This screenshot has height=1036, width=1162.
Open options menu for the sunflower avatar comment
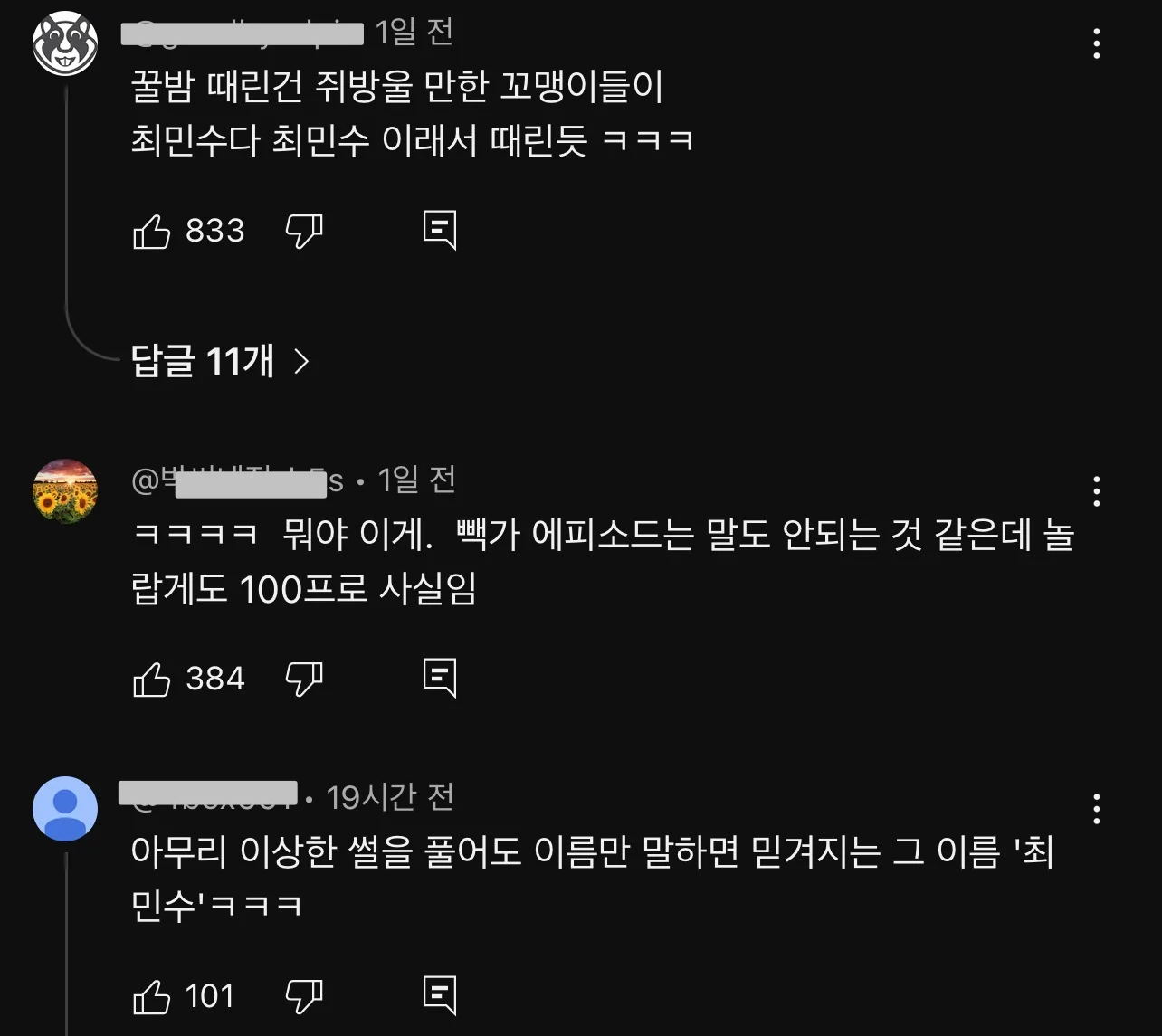click(1096, 490)
